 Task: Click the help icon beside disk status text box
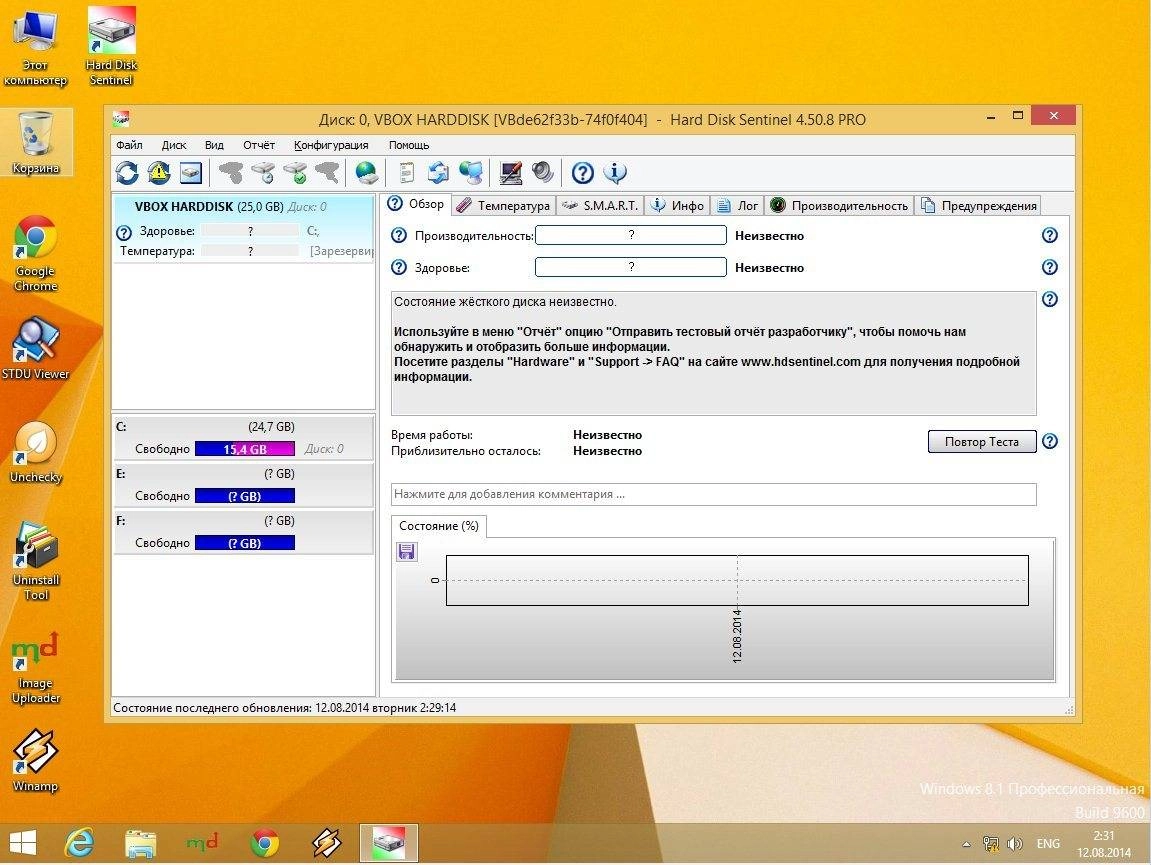1050,299
